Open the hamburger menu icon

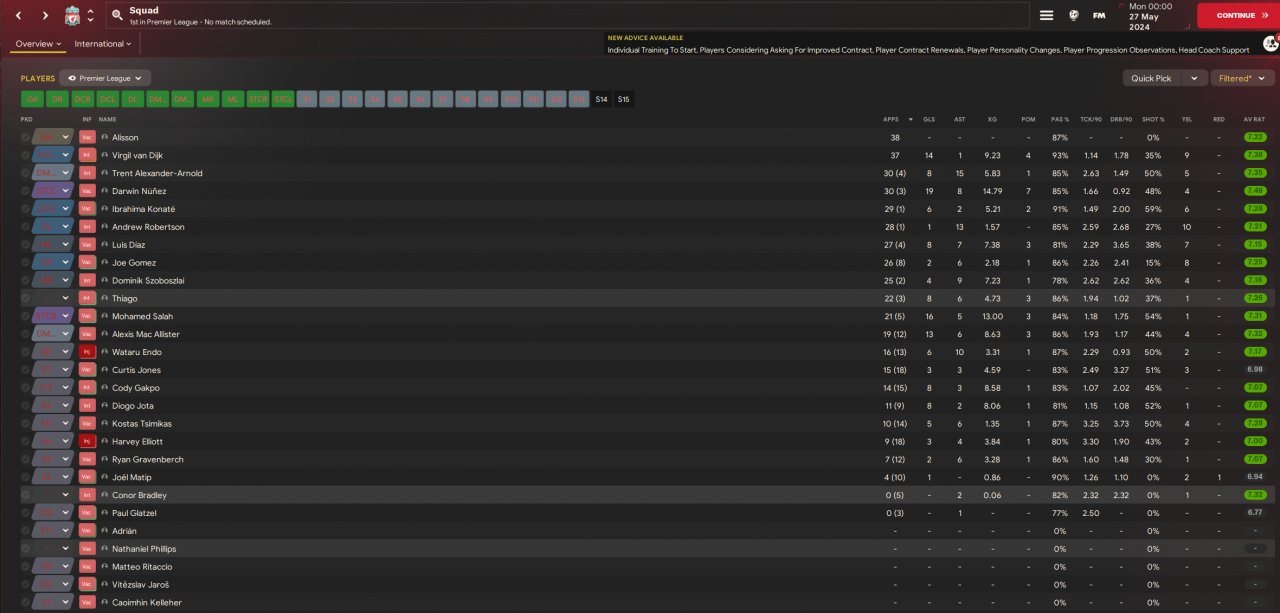(x=1046, y=15)
